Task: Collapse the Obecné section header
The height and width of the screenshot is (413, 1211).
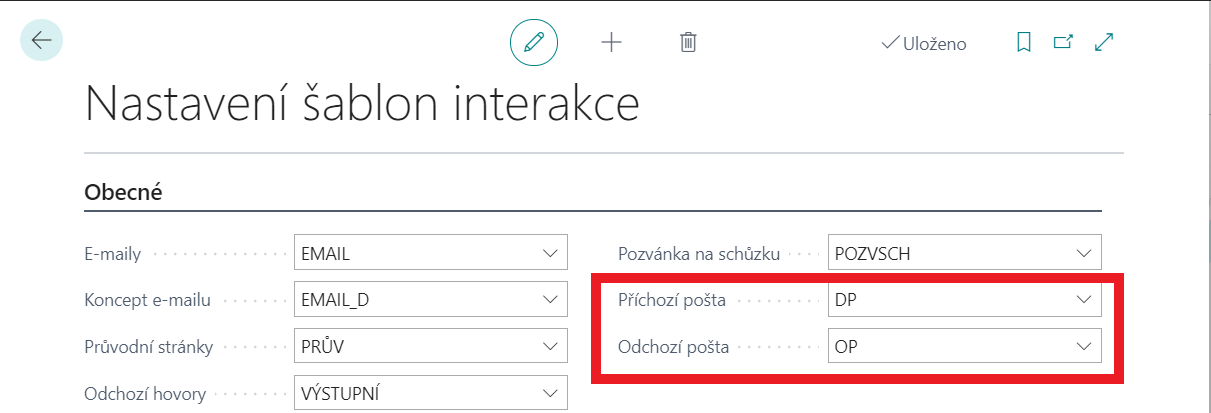Action: [124, 192]
